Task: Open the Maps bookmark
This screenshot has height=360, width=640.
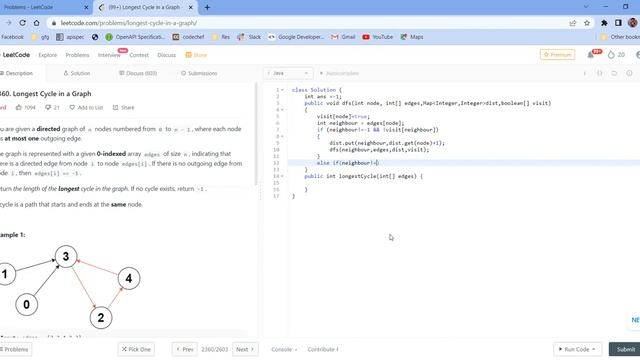Action: pyautogui.click(x=412, y=37)
